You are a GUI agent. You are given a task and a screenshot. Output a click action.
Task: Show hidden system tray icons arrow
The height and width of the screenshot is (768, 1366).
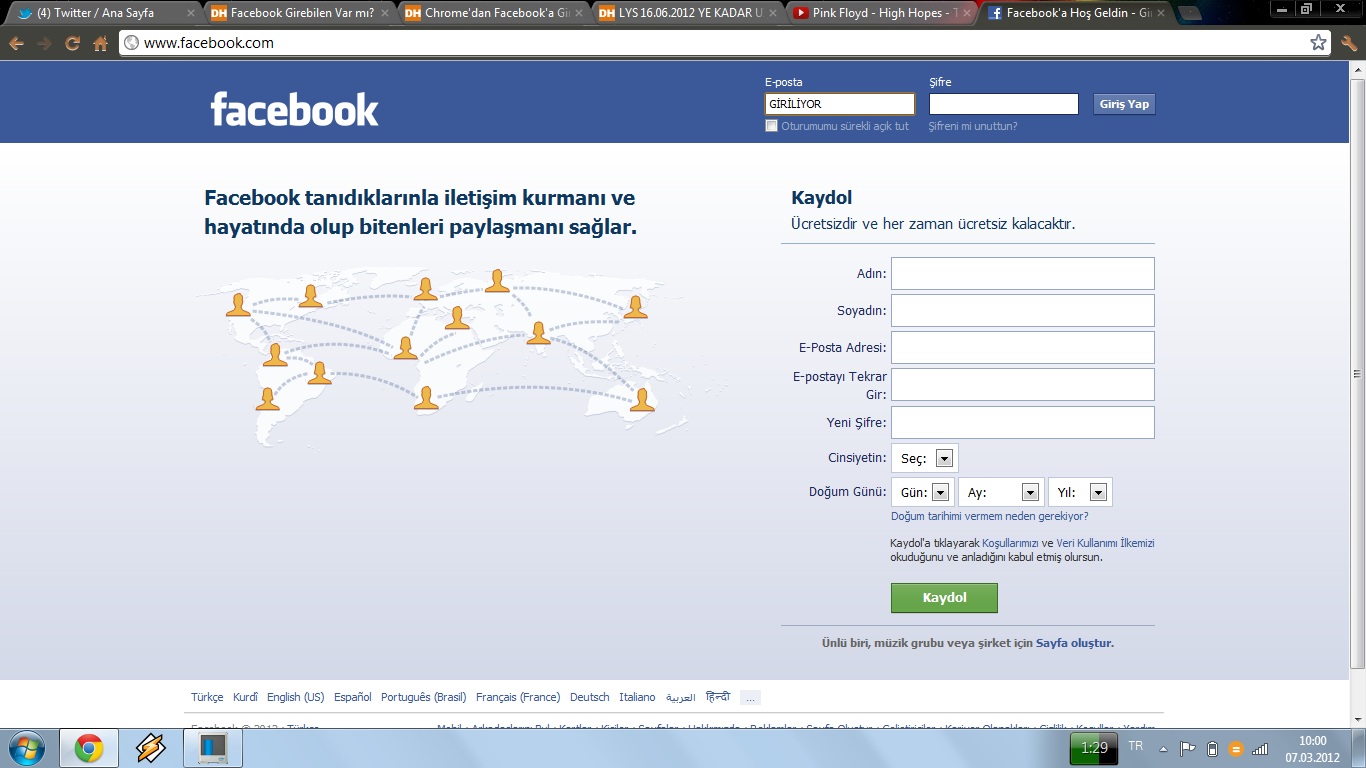point(1163,748)
